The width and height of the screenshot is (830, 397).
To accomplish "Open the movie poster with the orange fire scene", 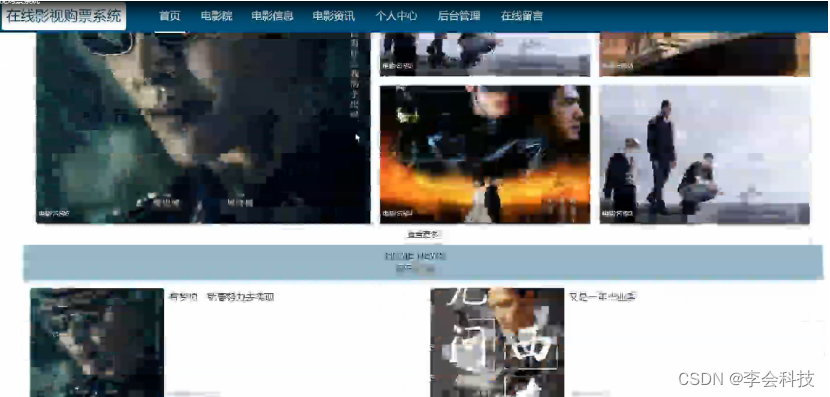I will pos(485,154).
